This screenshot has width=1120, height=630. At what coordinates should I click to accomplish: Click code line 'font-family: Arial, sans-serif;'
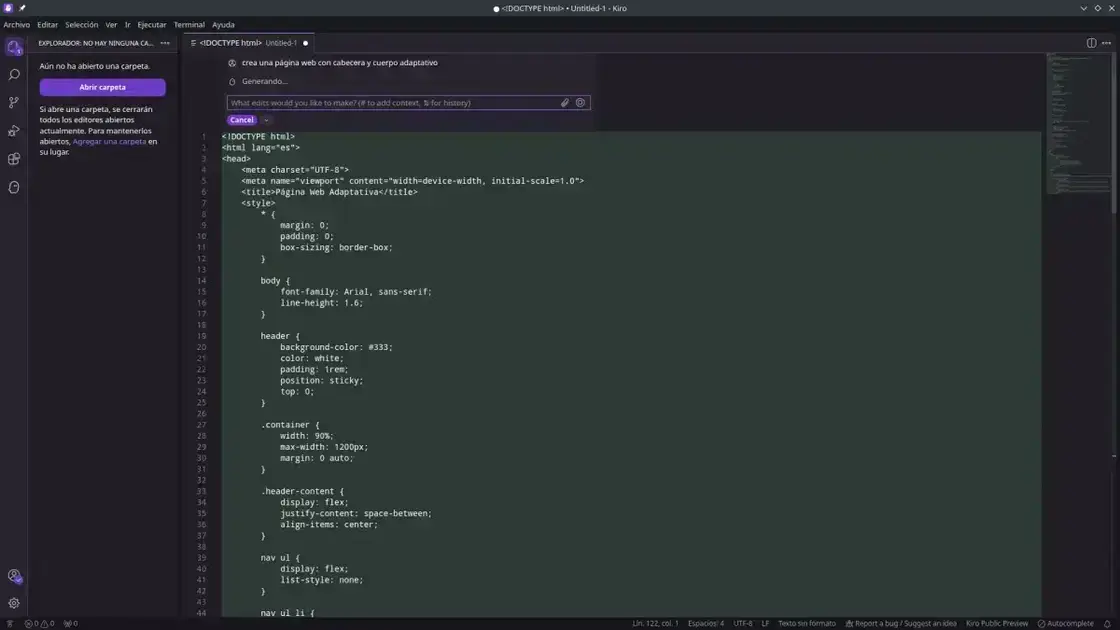tap(356, 292)
